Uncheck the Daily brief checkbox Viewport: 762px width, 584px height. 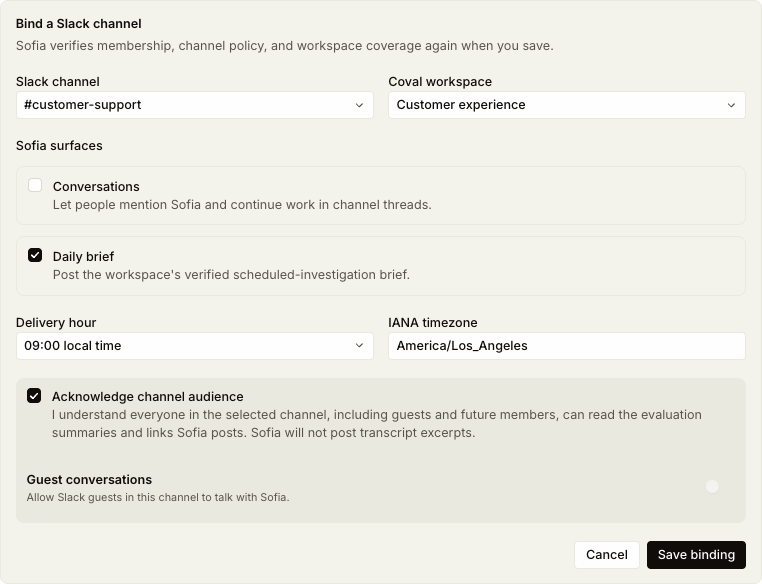(x=35, y=255)
